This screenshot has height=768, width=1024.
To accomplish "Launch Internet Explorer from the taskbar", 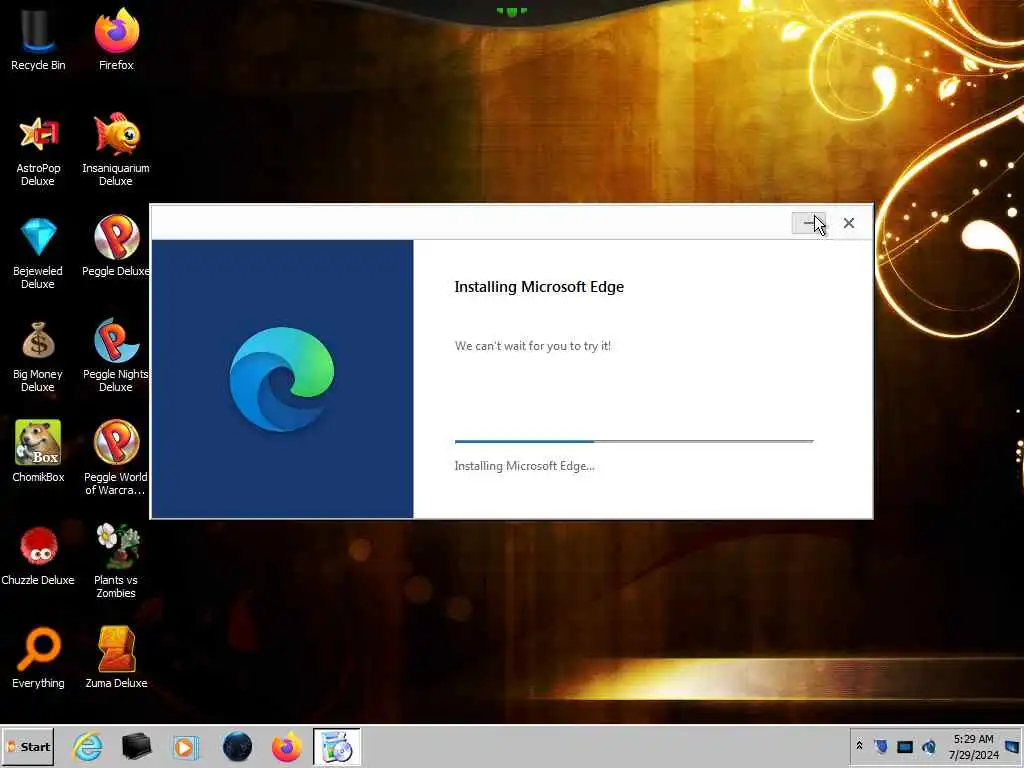I will point(88,746).
